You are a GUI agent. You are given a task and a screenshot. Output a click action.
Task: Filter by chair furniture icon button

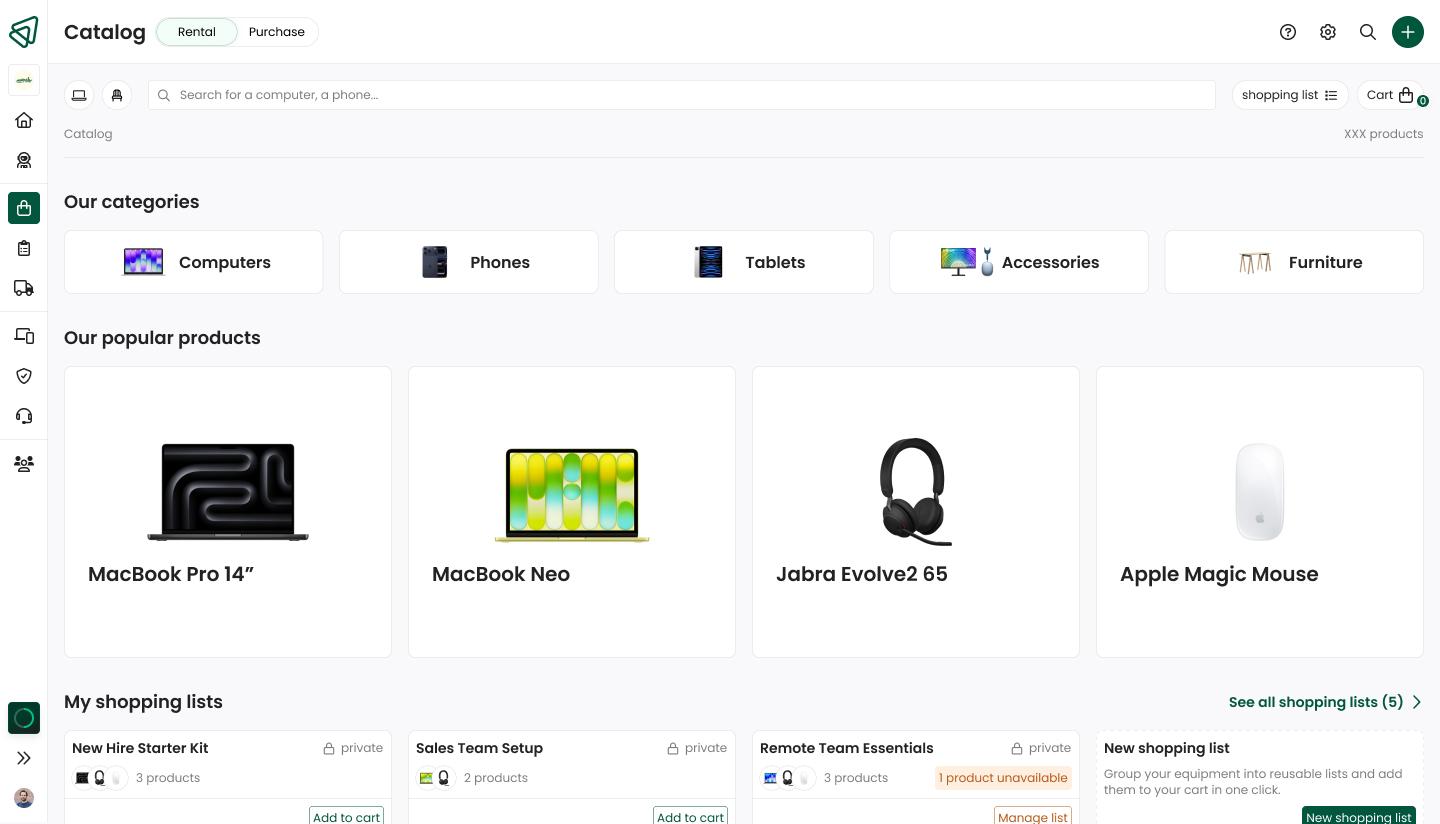(x=117, y=95)
